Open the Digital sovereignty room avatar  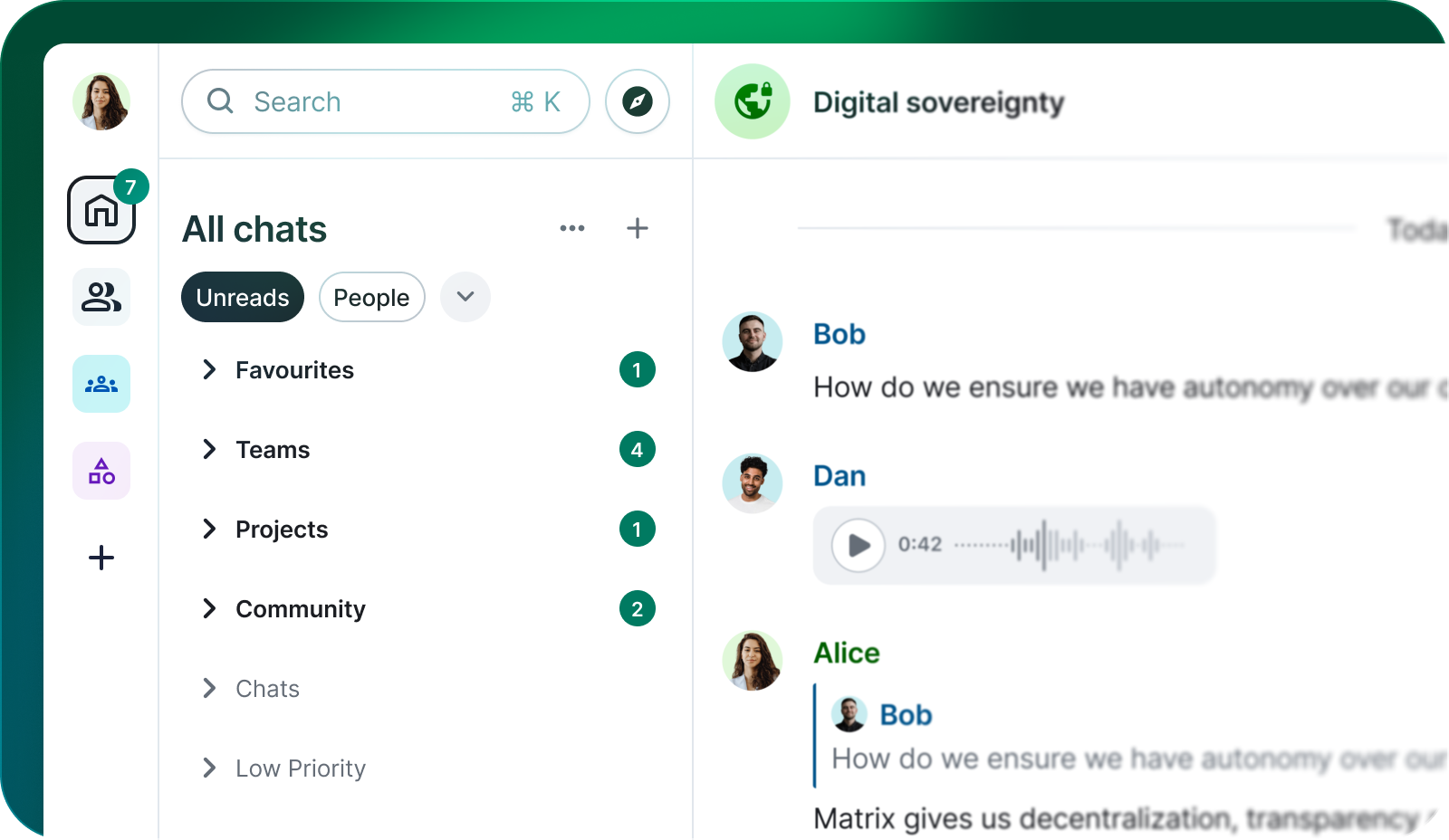(753, 101)
